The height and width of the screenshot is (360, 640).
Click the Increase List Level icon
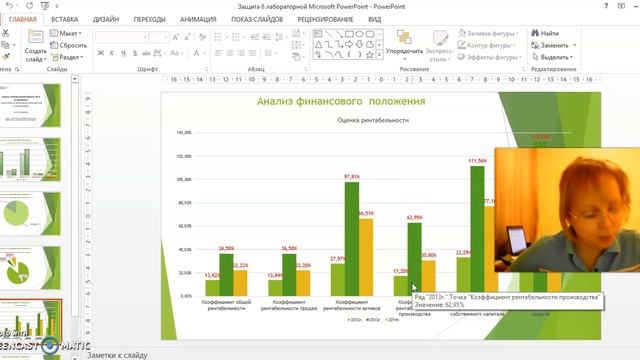[267, 37]
